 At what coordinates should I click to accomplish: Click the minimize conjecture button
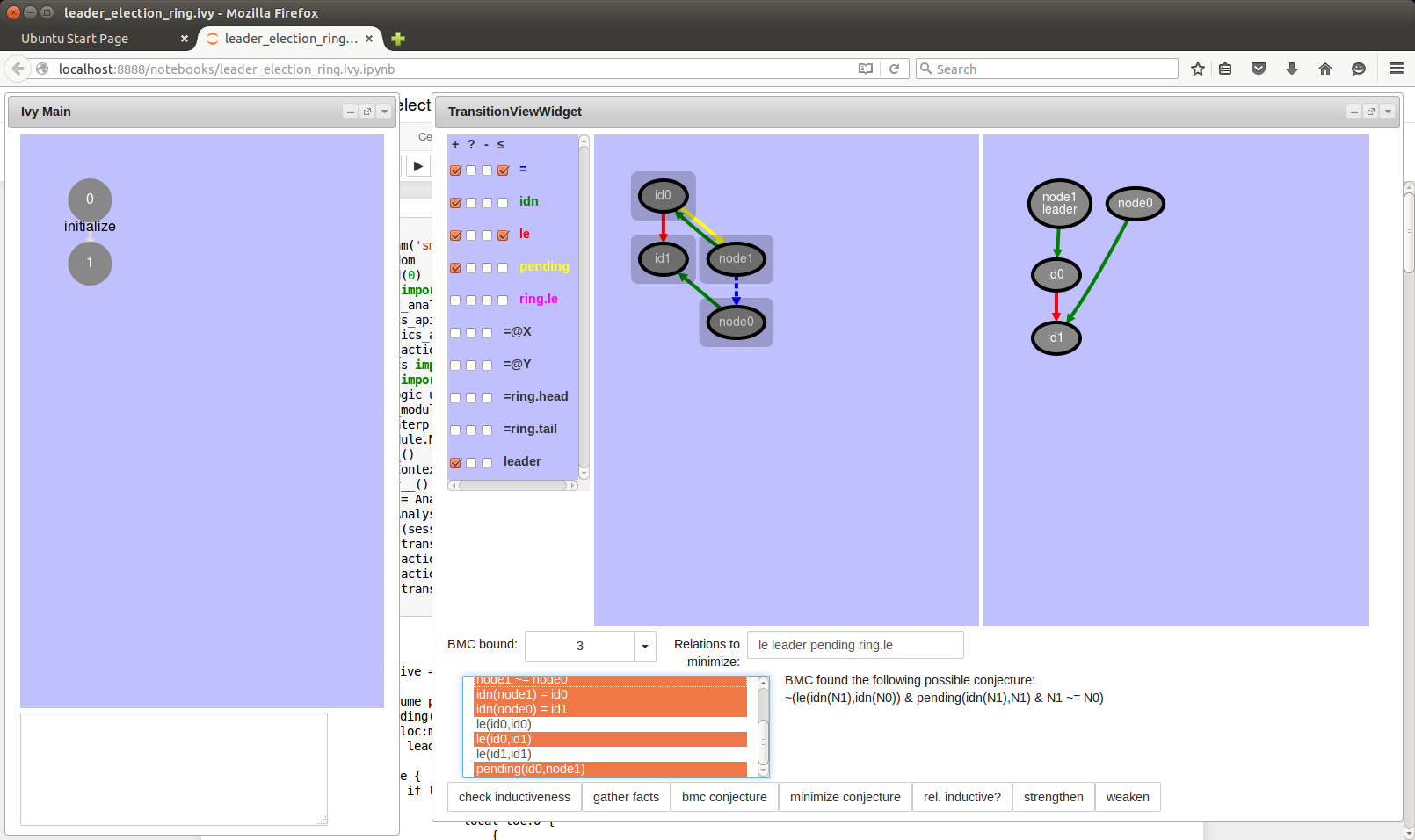(x=845, y=797)
